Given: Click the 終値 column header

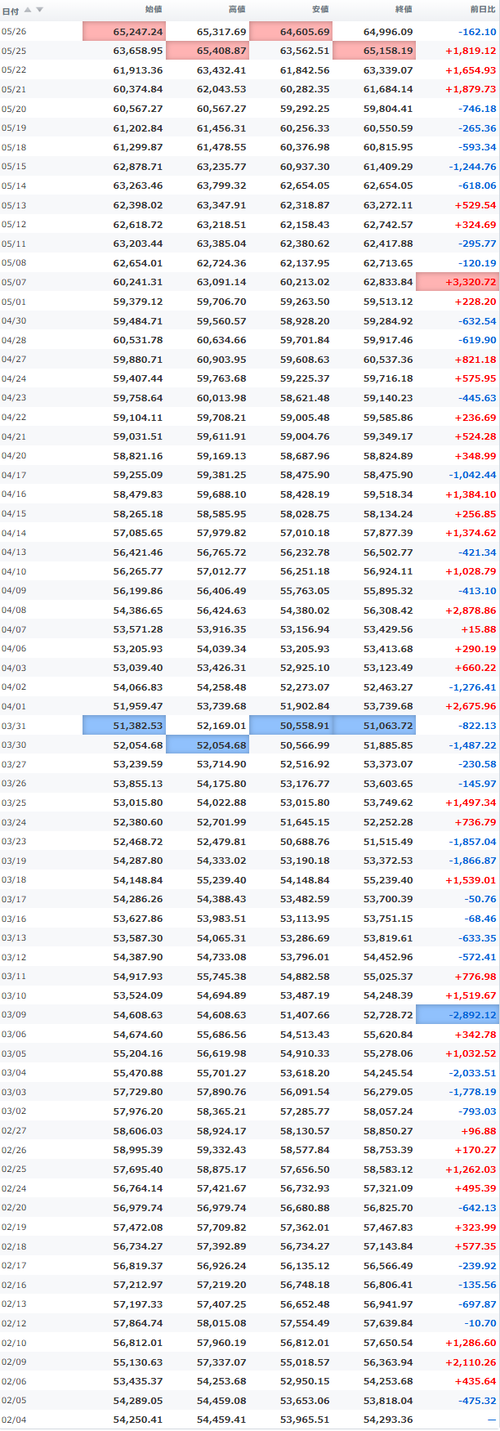Looking at the screenshot, I should [x=403, y=9].
